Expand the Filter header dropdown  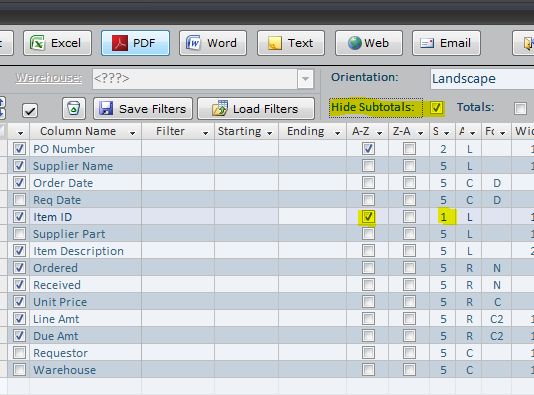pyautogui.click(x=205, y=133)
